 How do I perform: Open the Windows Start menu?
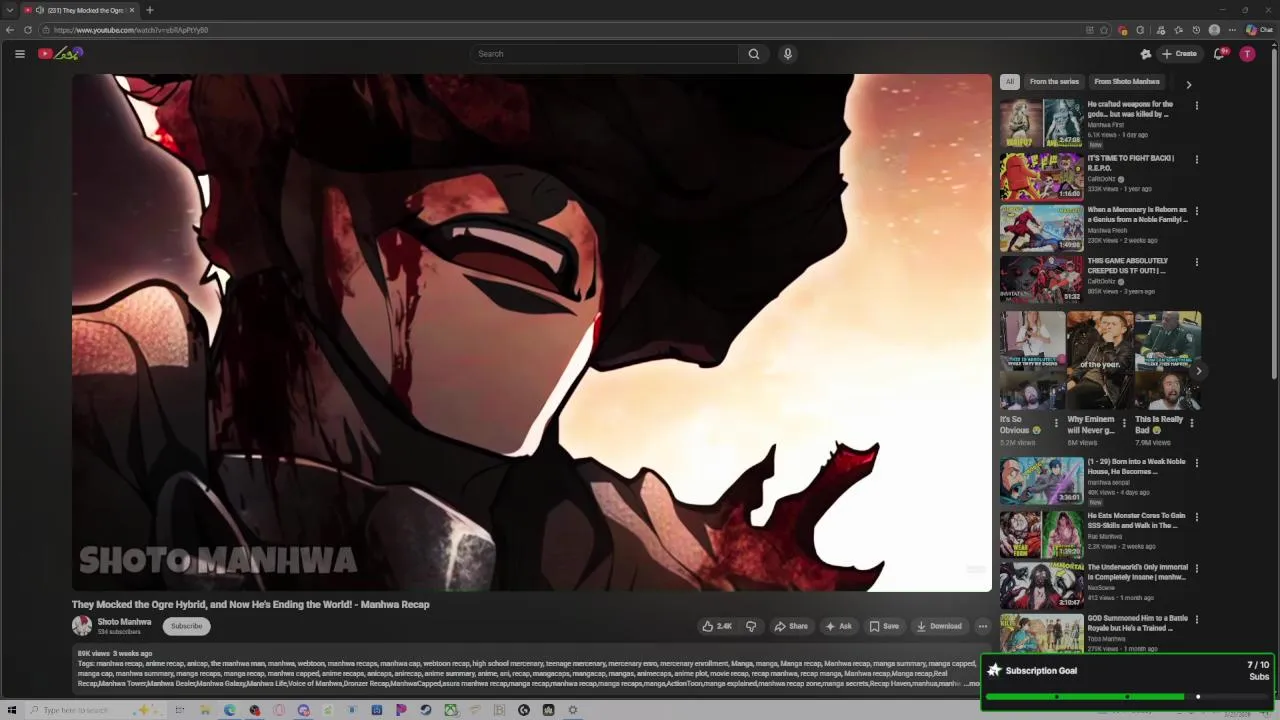point(12,710)
